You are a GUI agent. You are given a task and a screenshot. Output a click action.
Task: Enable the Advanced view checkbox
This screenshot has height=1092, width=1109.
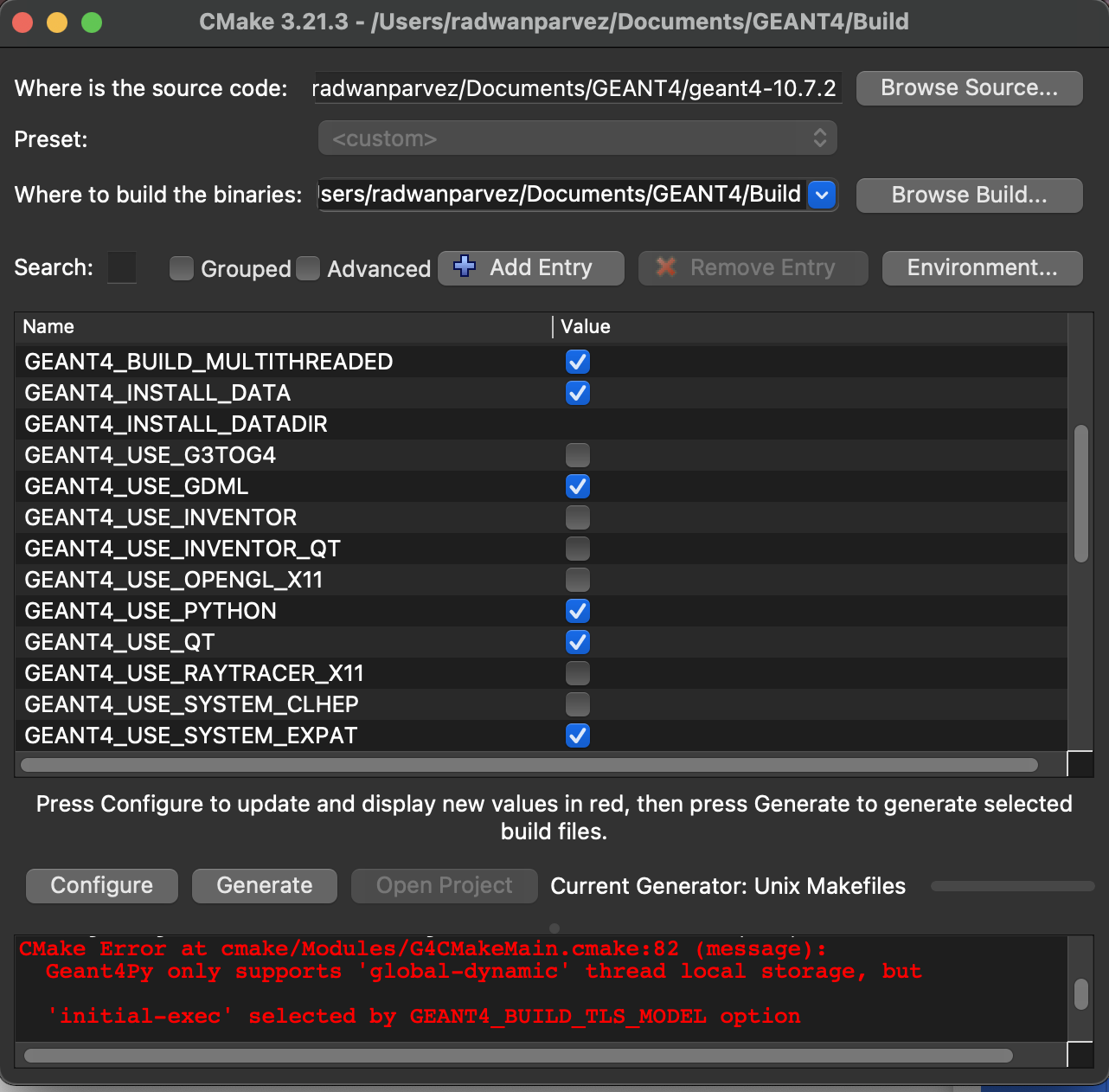(308, 268)
